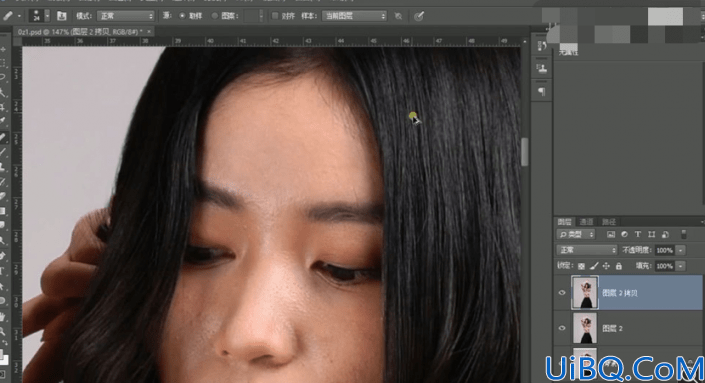
Task: Open the 填充 fill slider arrow
Action: pyautogui.click(x=681, y=266)
